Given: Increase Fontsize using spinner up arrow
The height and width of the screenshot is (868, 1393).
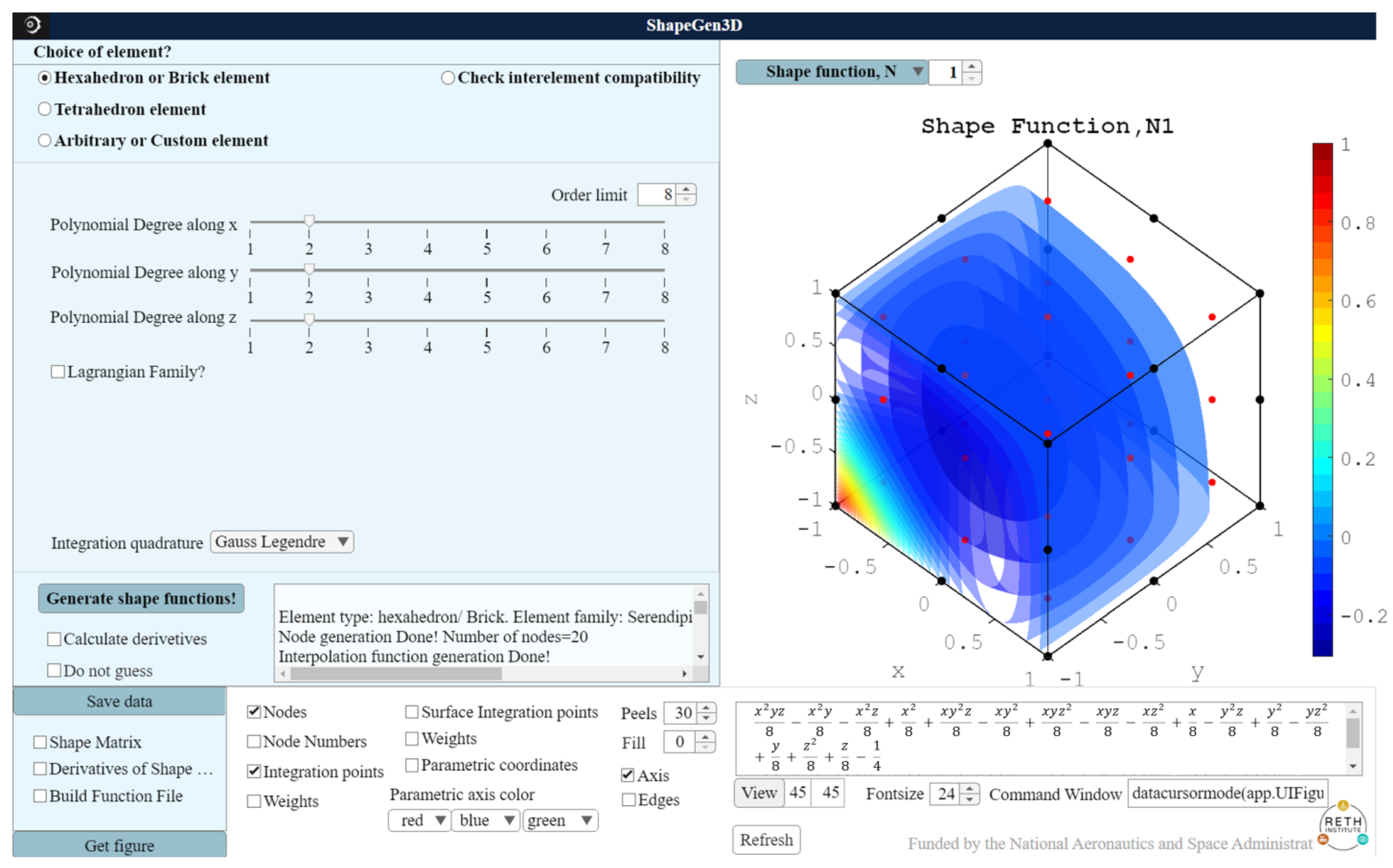Looking at the screenshot, I should click(x=969, y=788).
